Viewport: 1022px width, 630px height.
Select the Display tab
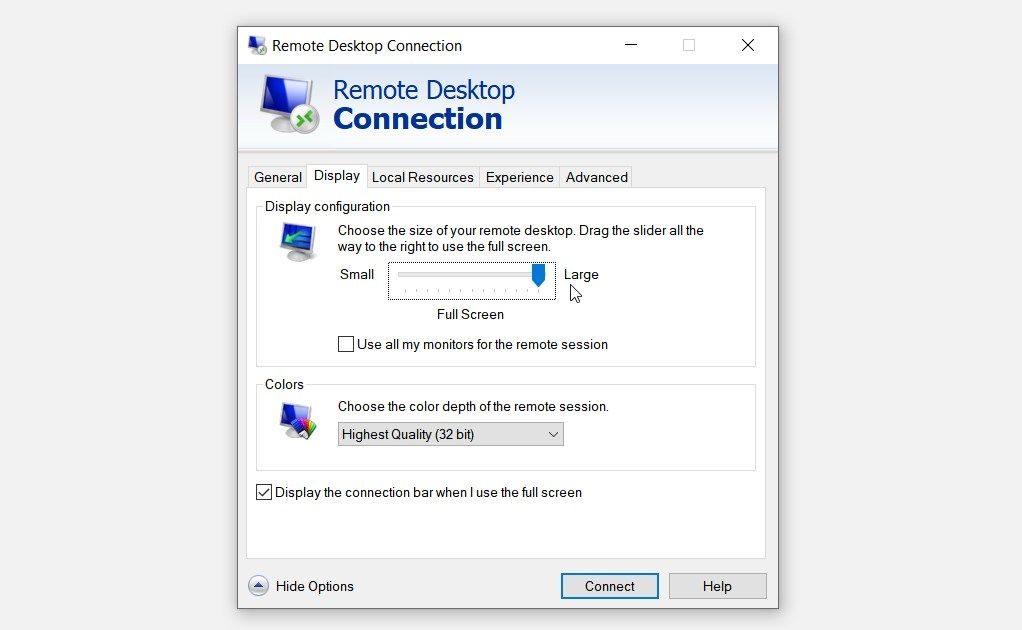(337, 176)
